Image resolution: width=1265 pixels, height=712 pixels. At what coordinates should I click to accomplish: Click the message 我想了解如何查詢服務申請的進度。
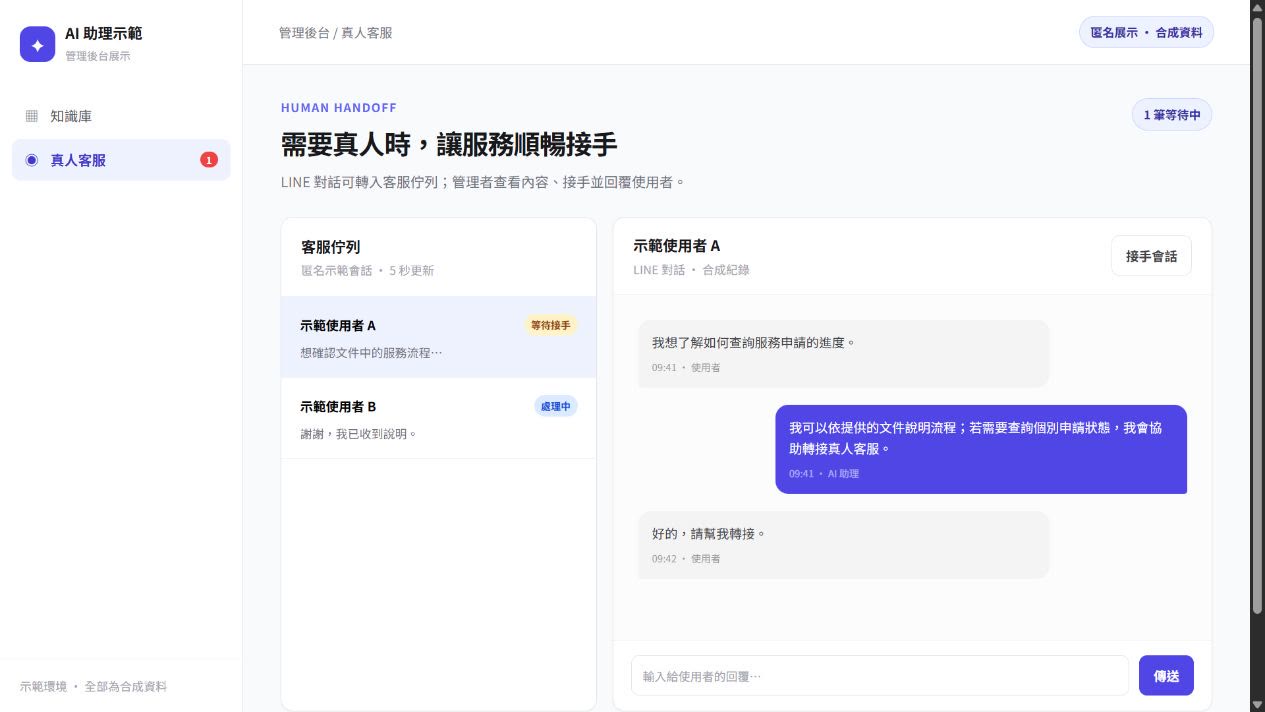tap(844, 354)
